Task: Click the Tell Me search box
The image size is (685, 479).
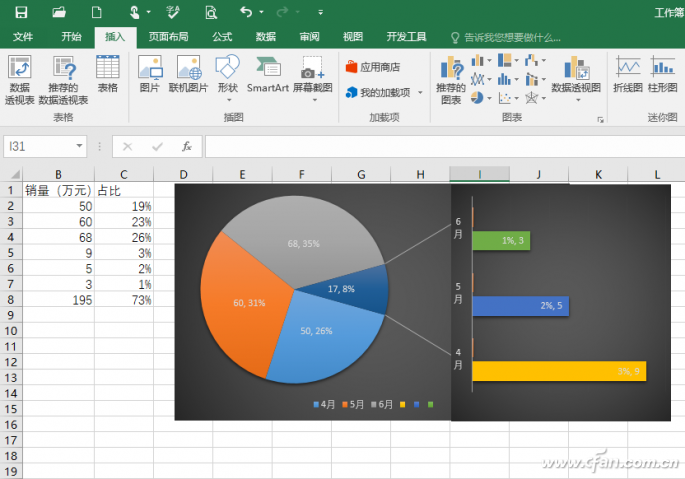Action: click(506, 38)
